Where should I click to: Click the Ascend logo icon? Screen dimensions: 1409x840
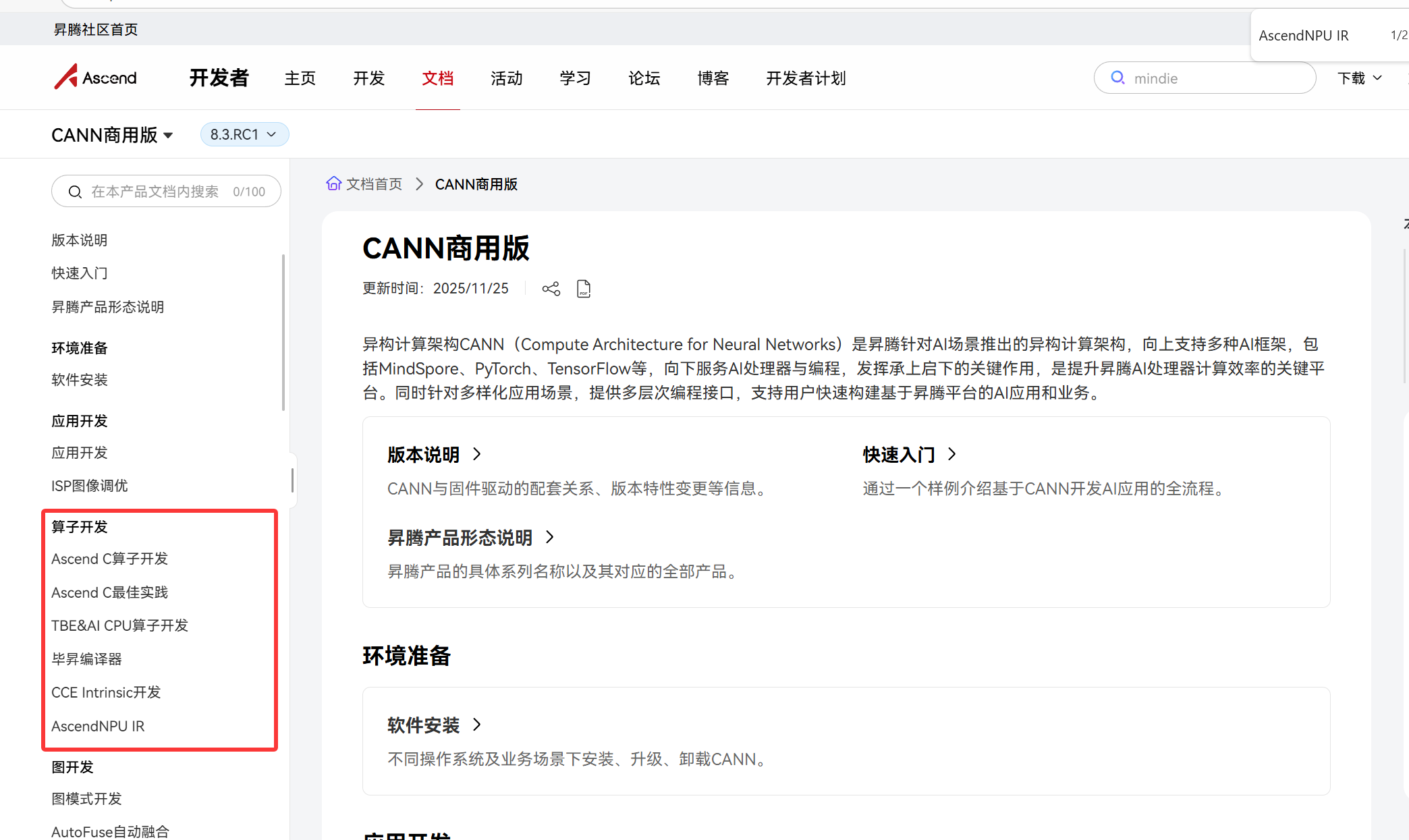coord(67,77)
